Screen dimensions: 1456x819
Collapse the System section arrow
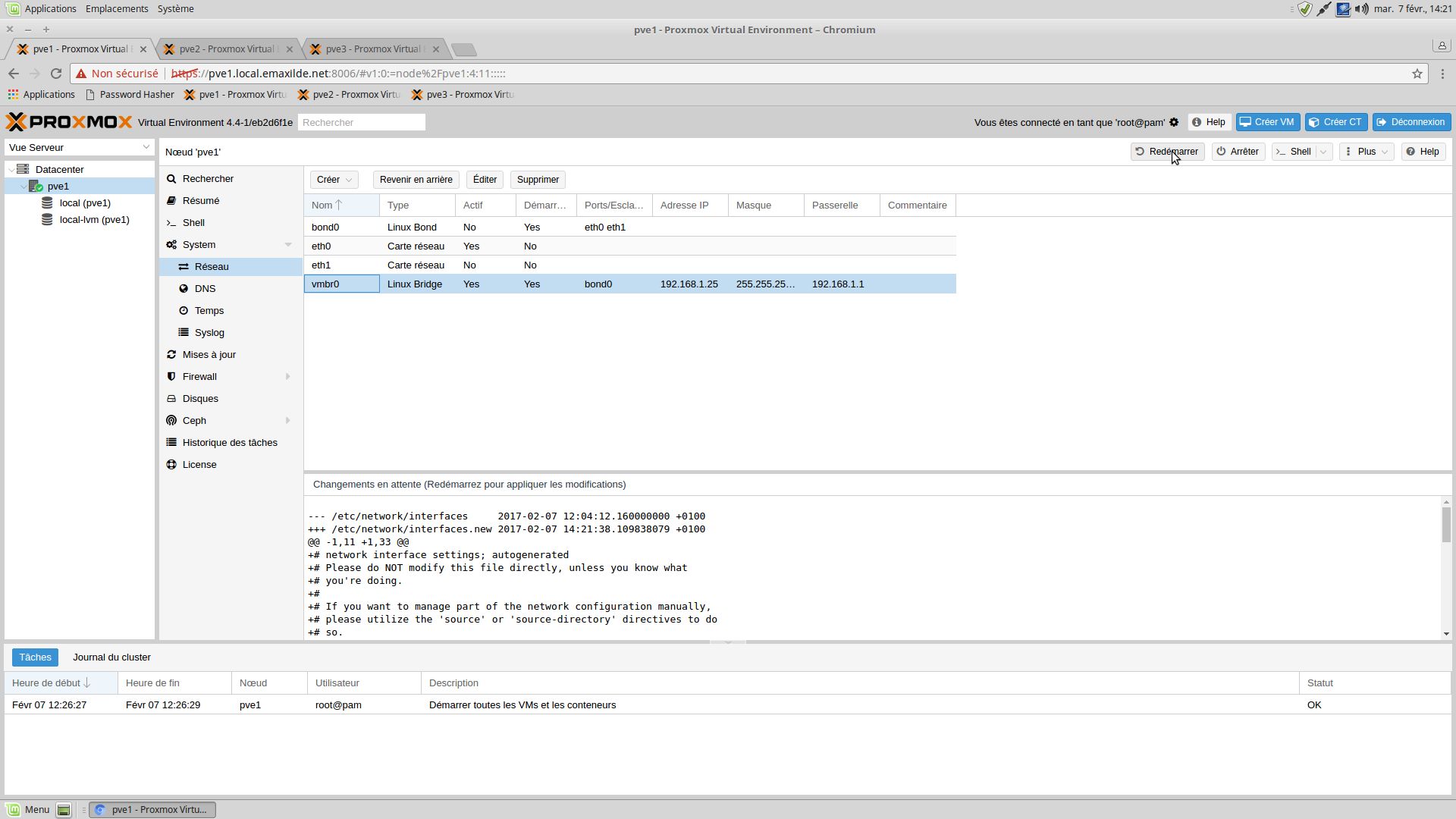tap(288, 245)
